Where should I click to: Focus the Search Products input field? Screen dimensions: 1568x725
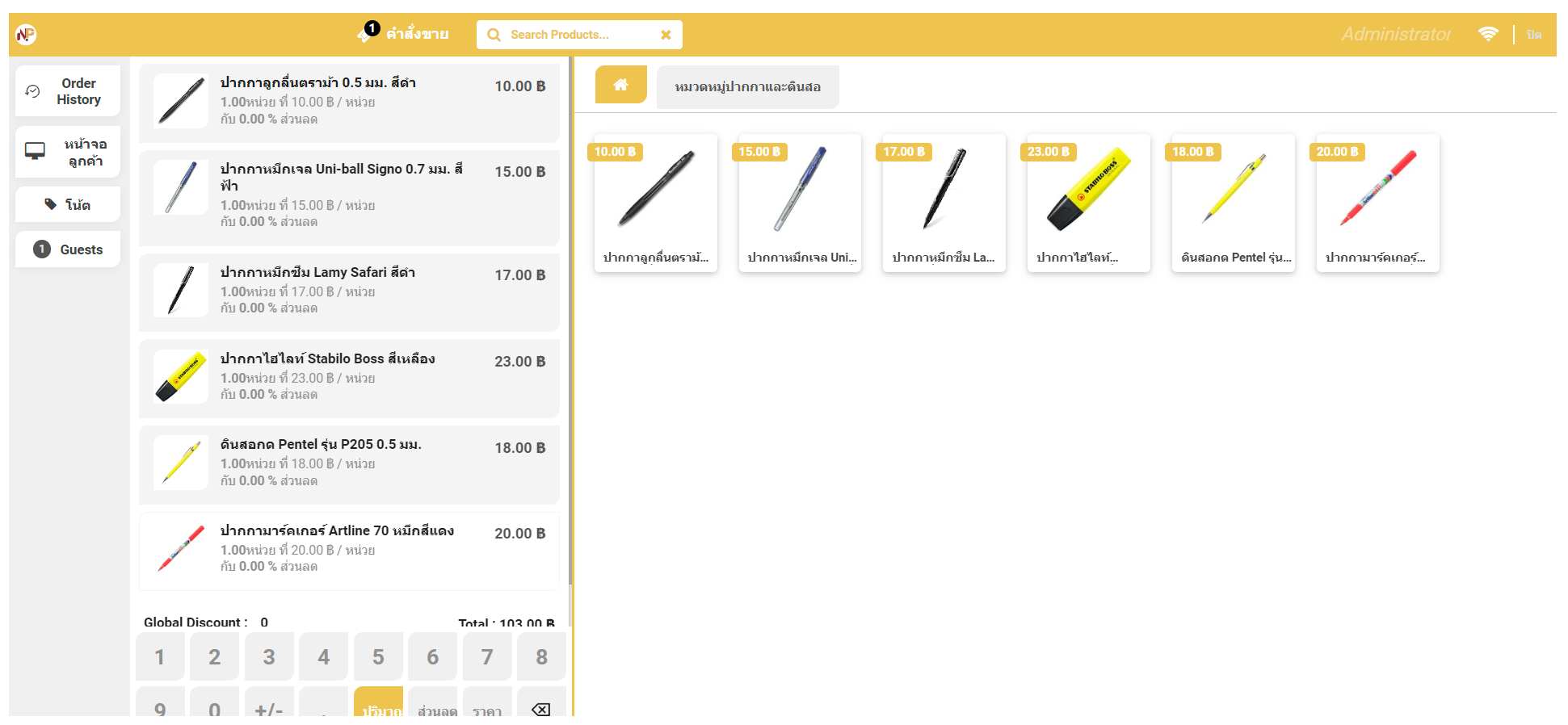[x=579, y=35]
